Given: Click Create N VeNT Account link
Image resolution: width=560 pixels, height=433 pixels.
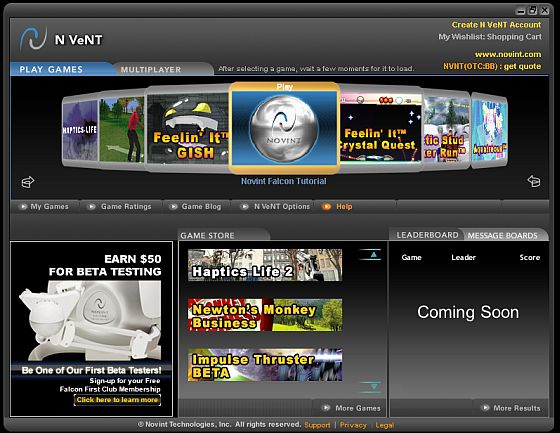Looking at the screenshot, I should tap(496, 25).
